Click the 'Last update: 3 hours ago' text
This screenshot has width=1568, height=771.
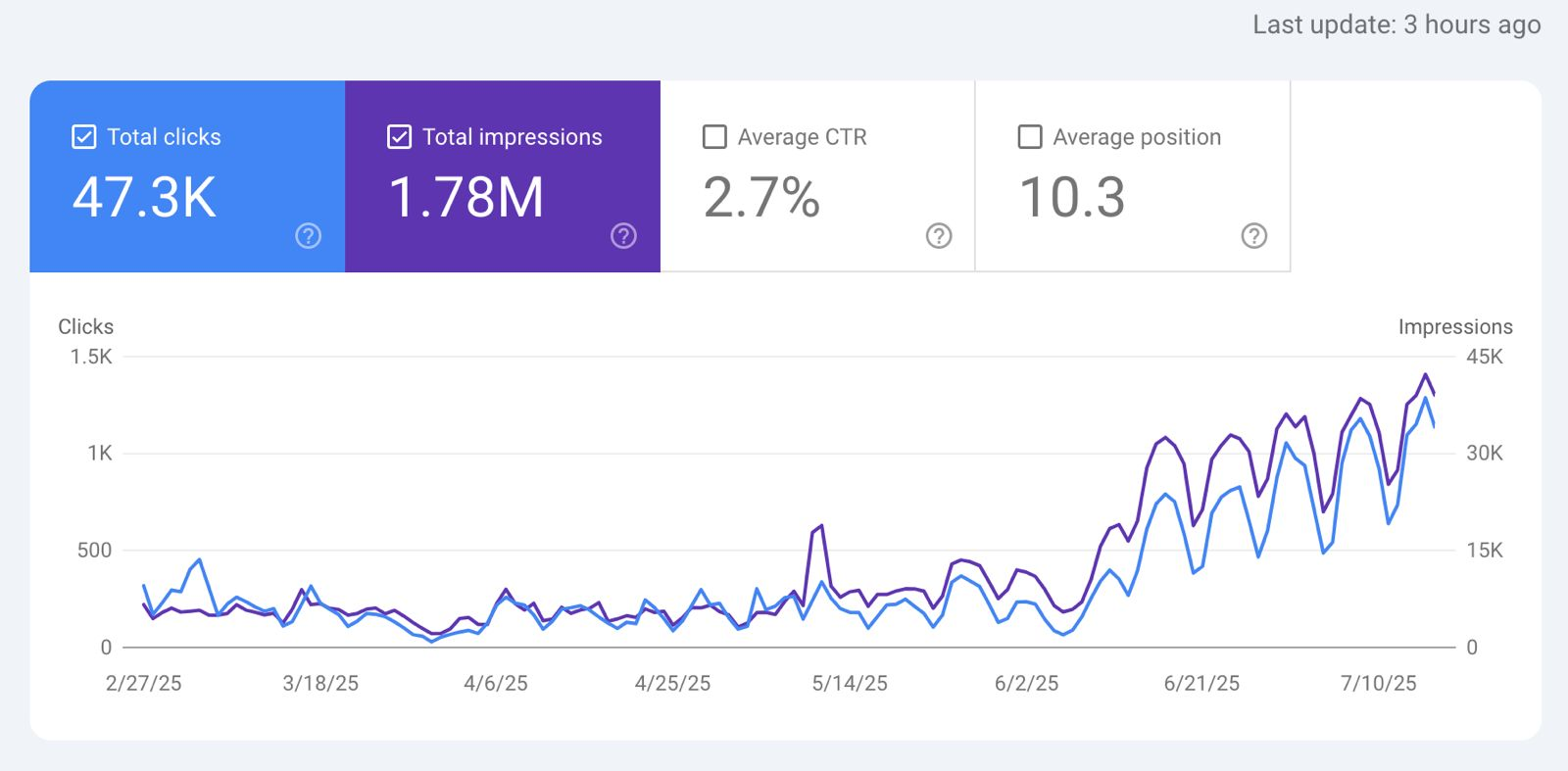tap(1396, 24)
